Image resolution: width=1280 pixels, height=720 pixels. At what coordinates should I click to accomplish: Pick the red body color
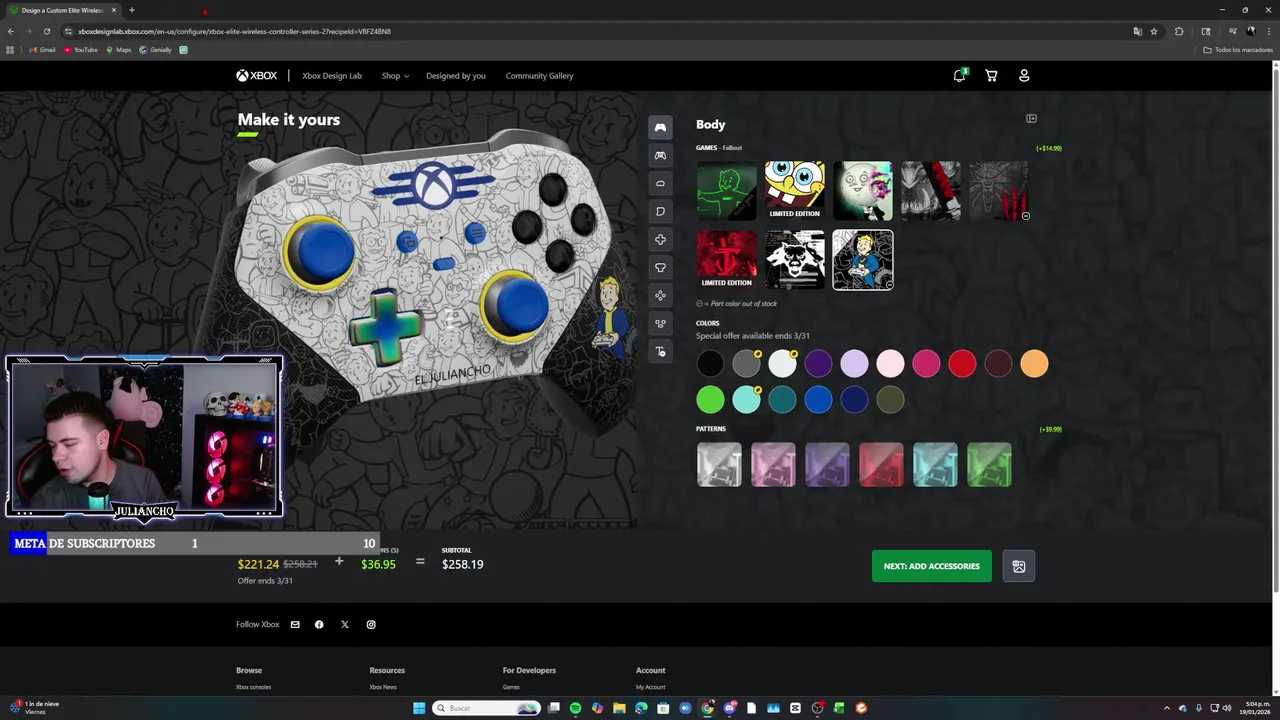tap(962, 364)
